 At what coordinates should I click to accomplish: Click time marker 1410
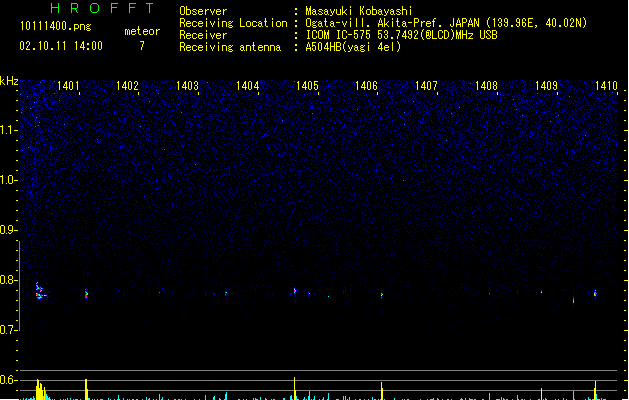[x=606, y=86]
